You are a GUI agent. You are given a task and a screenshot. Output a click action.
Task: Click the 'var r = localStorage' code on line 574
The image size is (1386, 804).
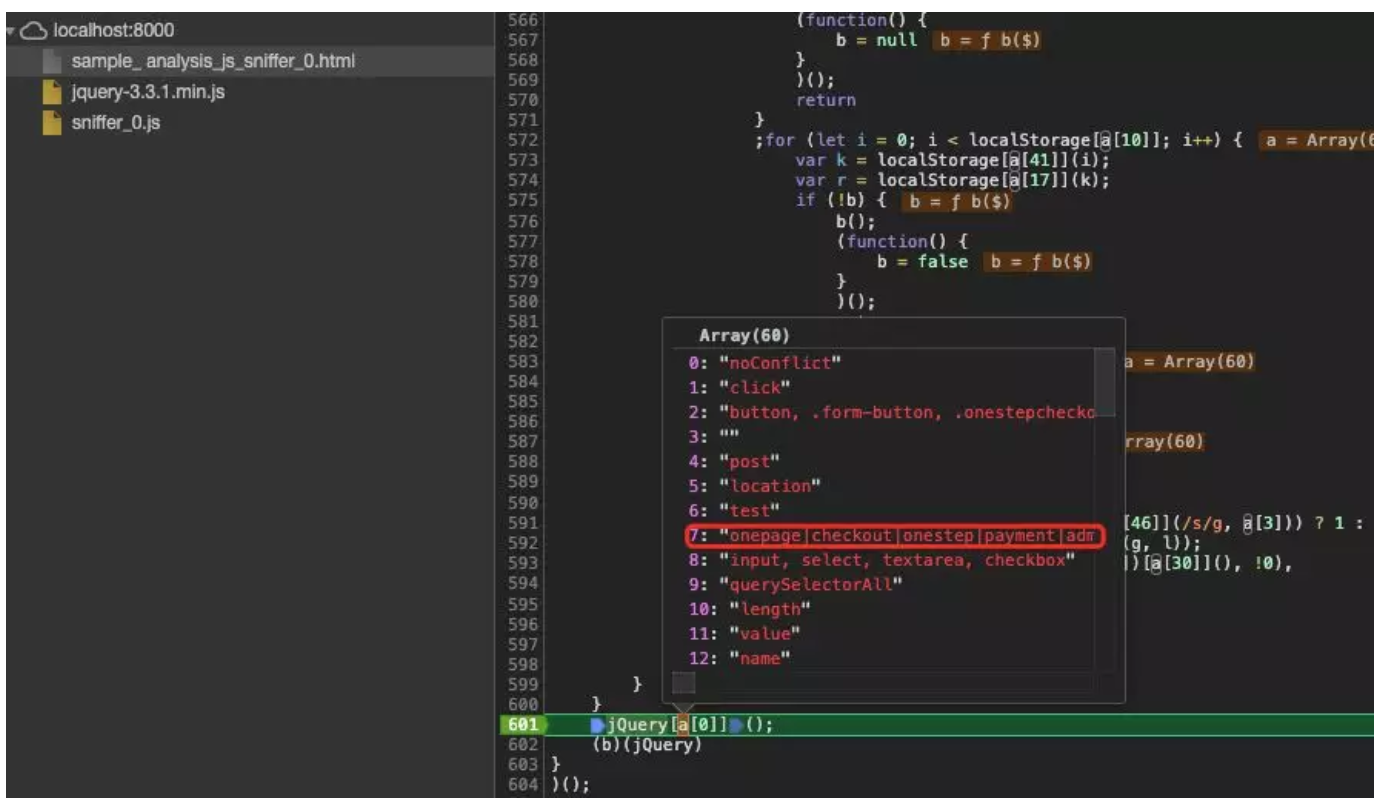[x=952, y=181]
